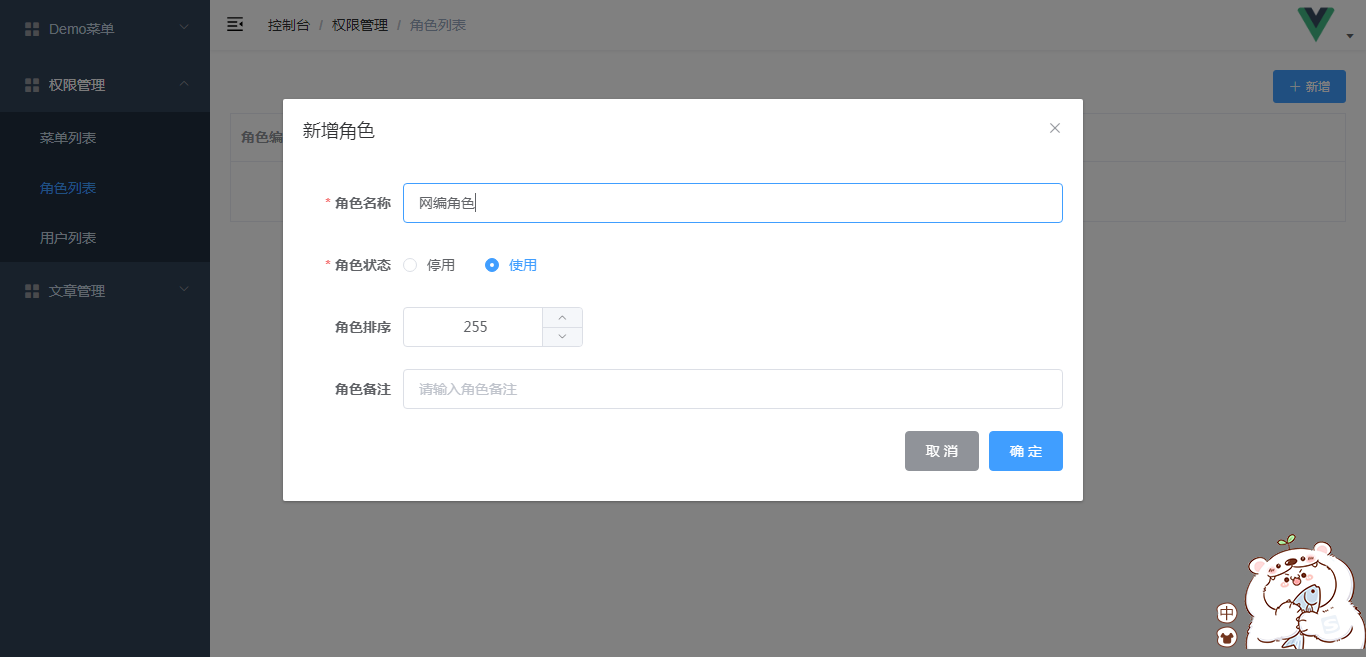
Task: Click the Vue logo avatar
Action: (1316, 24)
